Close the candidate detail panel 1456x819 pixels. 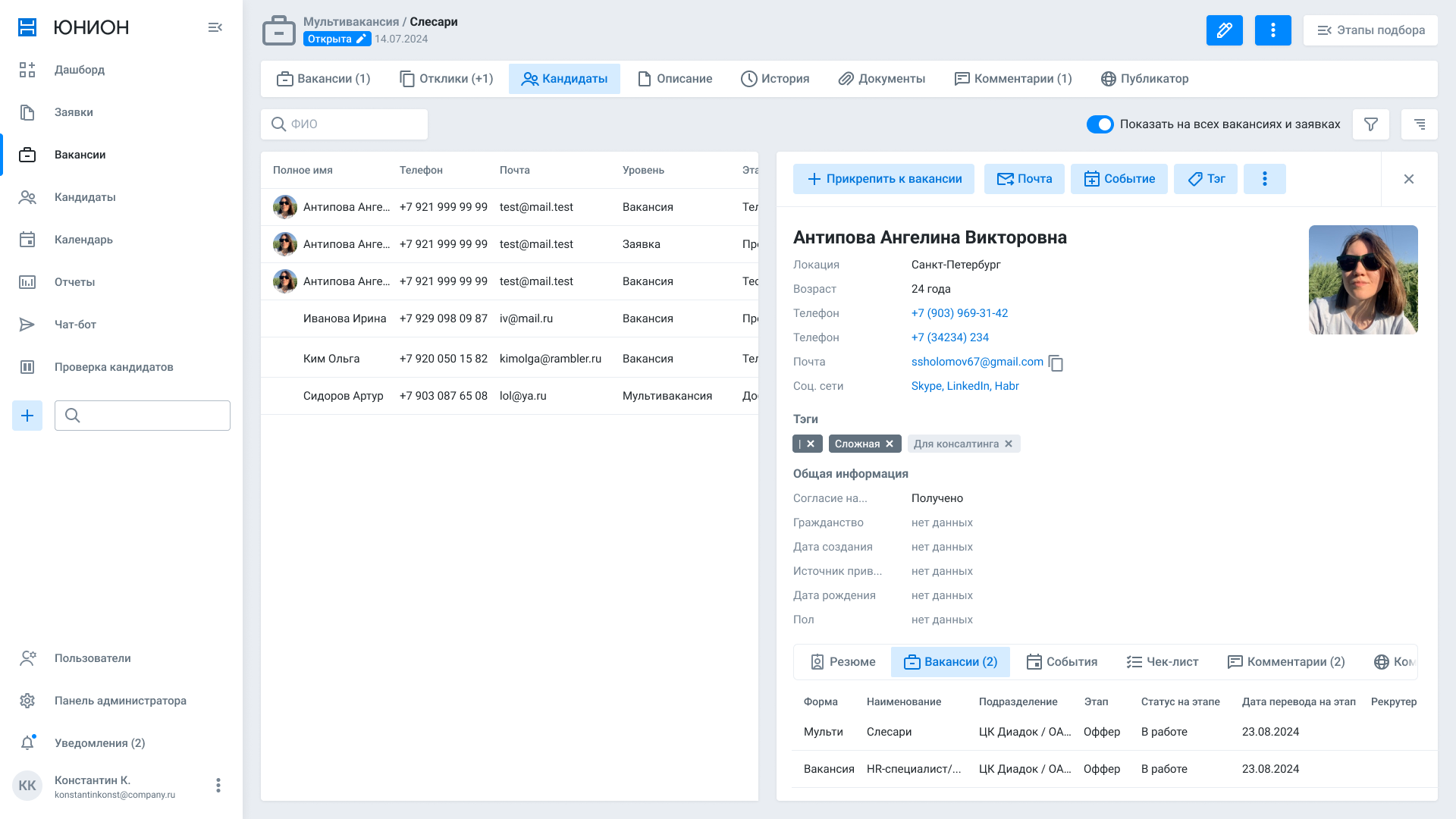[x=1408, y=179]
